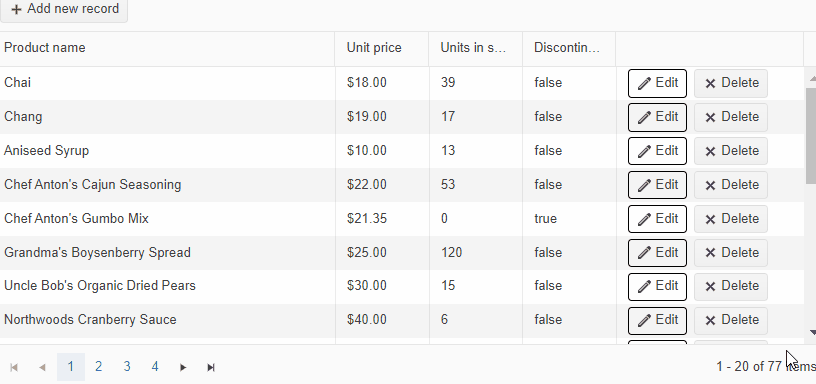Jump to the last page arrow
This screenshot has height=384, width=816.
[211, 367]
